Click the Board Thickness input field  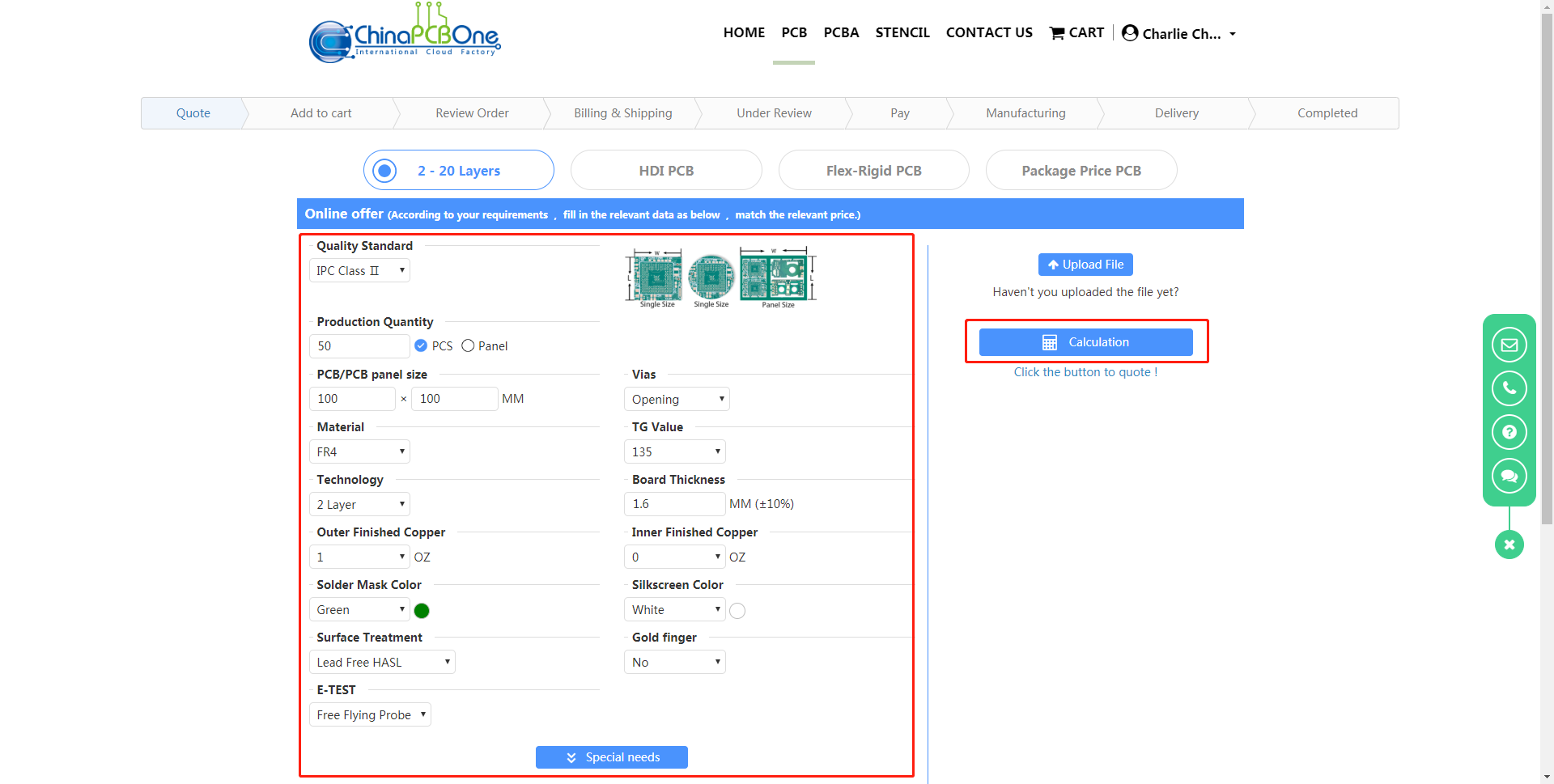pyautogui.click(x=674, y=504)
